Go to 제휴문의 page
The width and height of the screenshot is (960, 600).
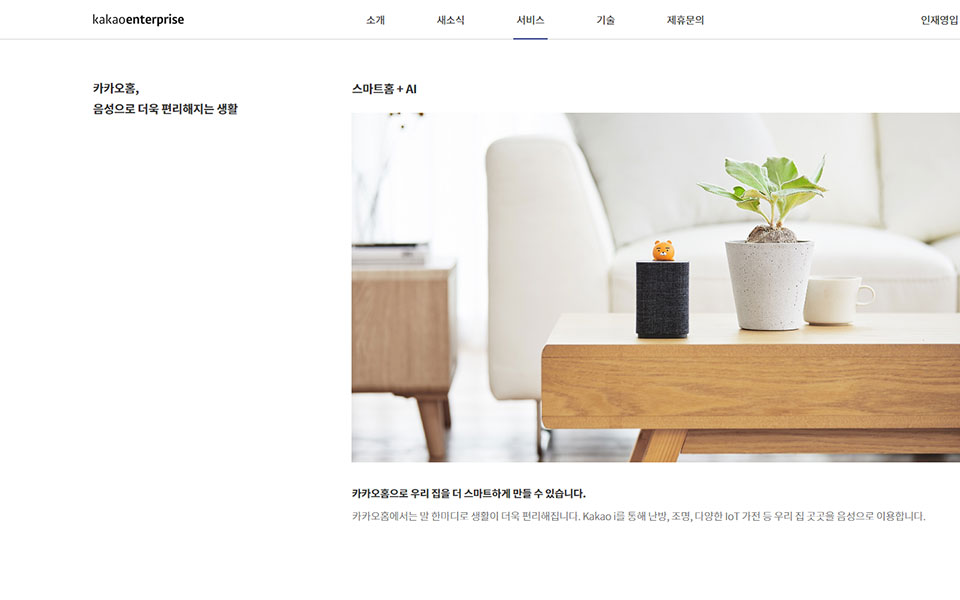(685, 20)
